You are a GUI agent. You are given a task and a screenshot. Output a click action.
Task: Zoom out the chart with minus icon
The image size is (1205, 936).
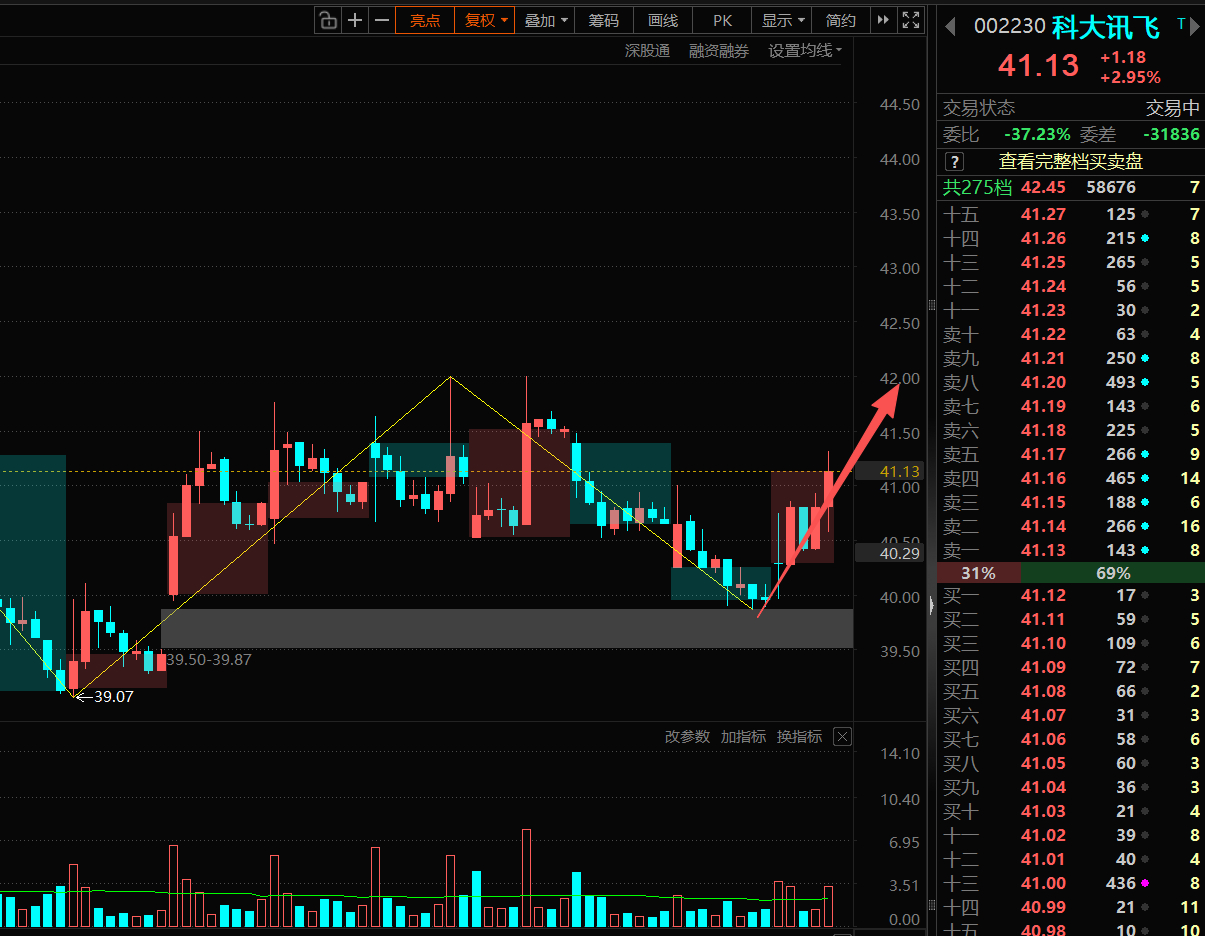point(382,20)
